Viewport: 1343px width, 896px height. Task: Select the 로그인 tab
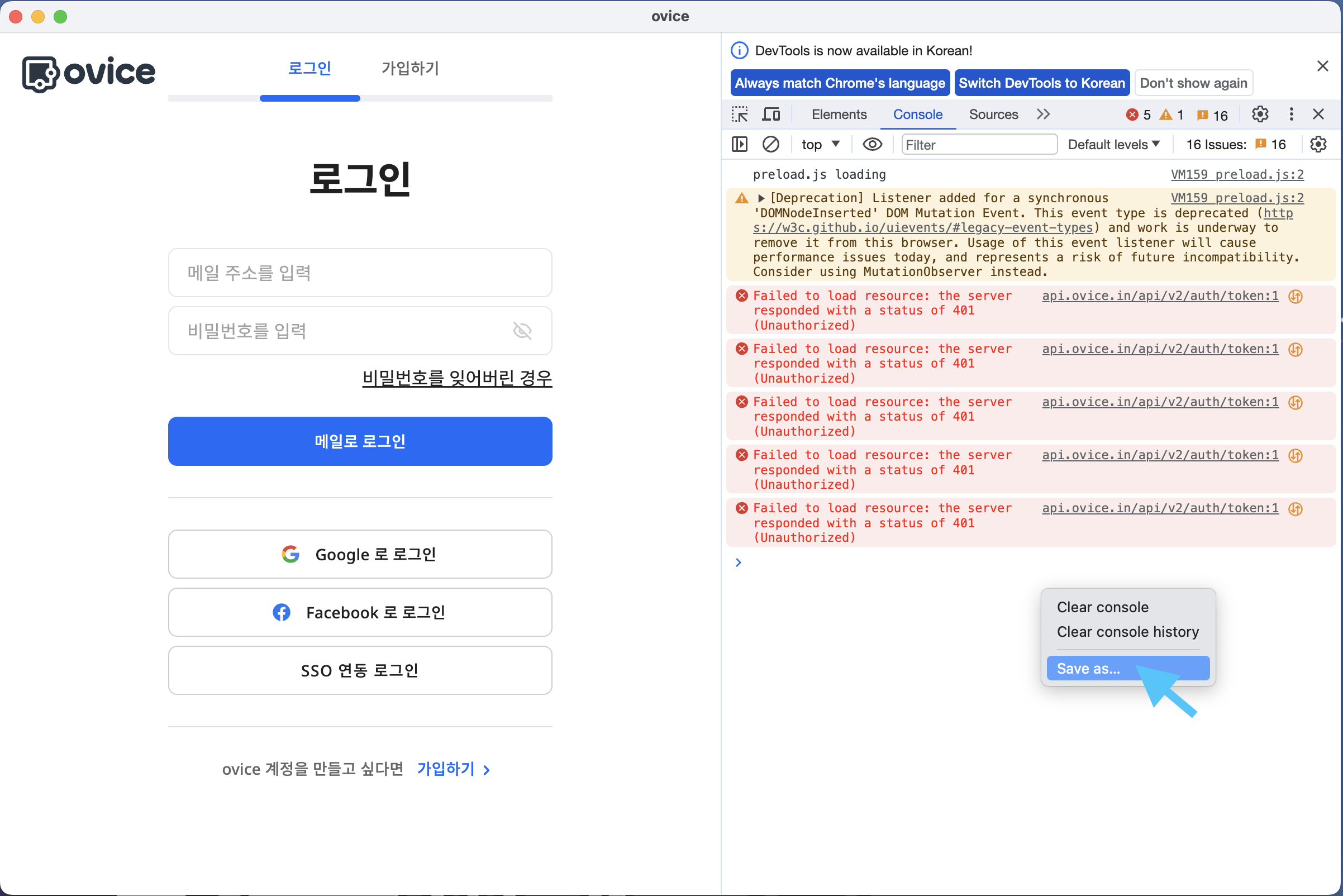pyautogui.click(x=309, y=69)
